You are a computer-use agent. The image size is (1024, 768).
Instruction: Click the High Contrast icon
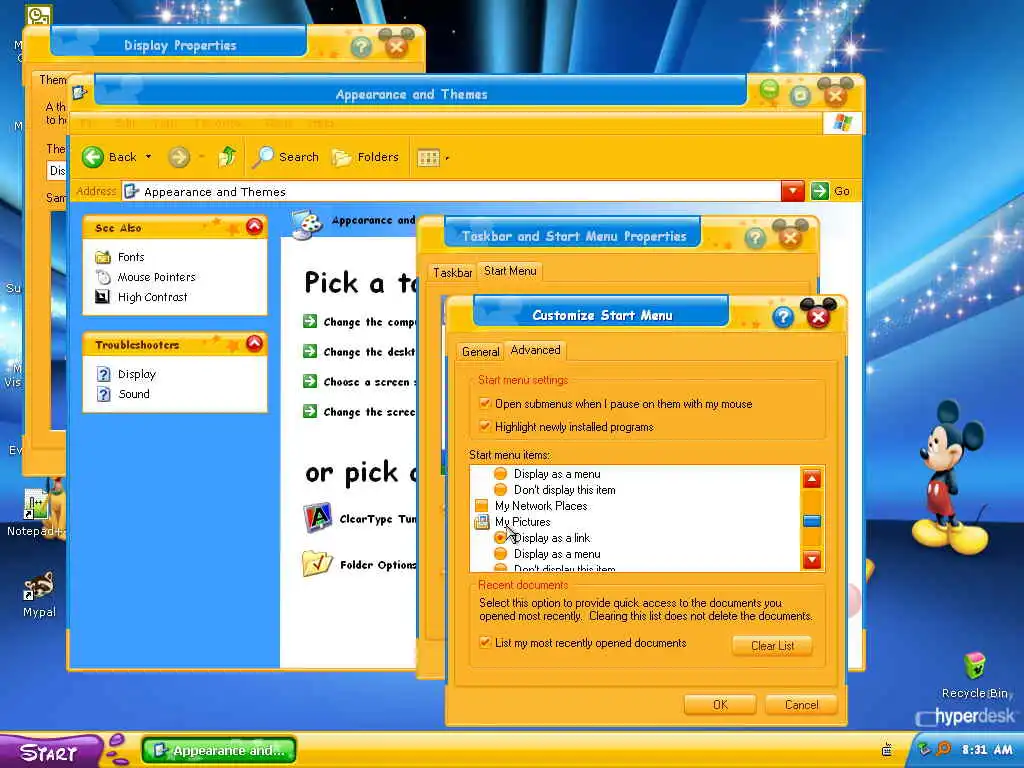[103, 297]
